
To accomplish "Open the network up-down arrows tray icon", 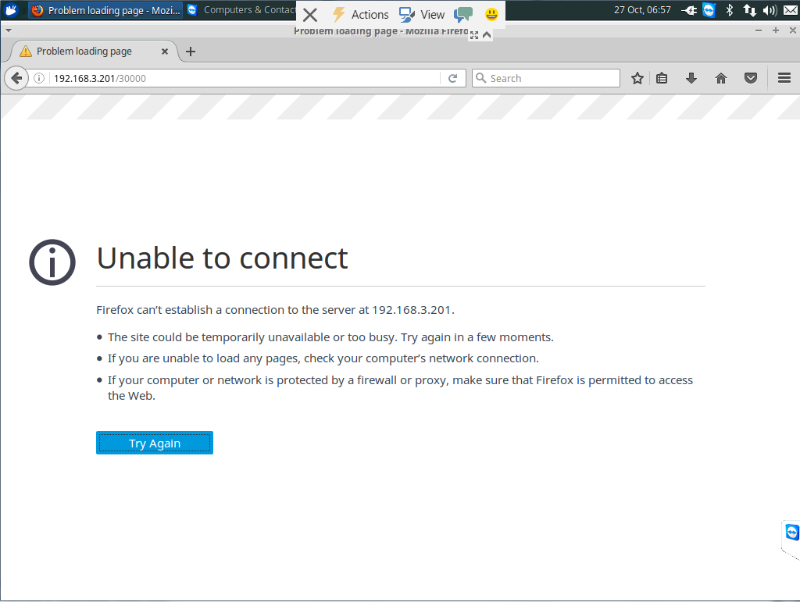I will (749, 10).
